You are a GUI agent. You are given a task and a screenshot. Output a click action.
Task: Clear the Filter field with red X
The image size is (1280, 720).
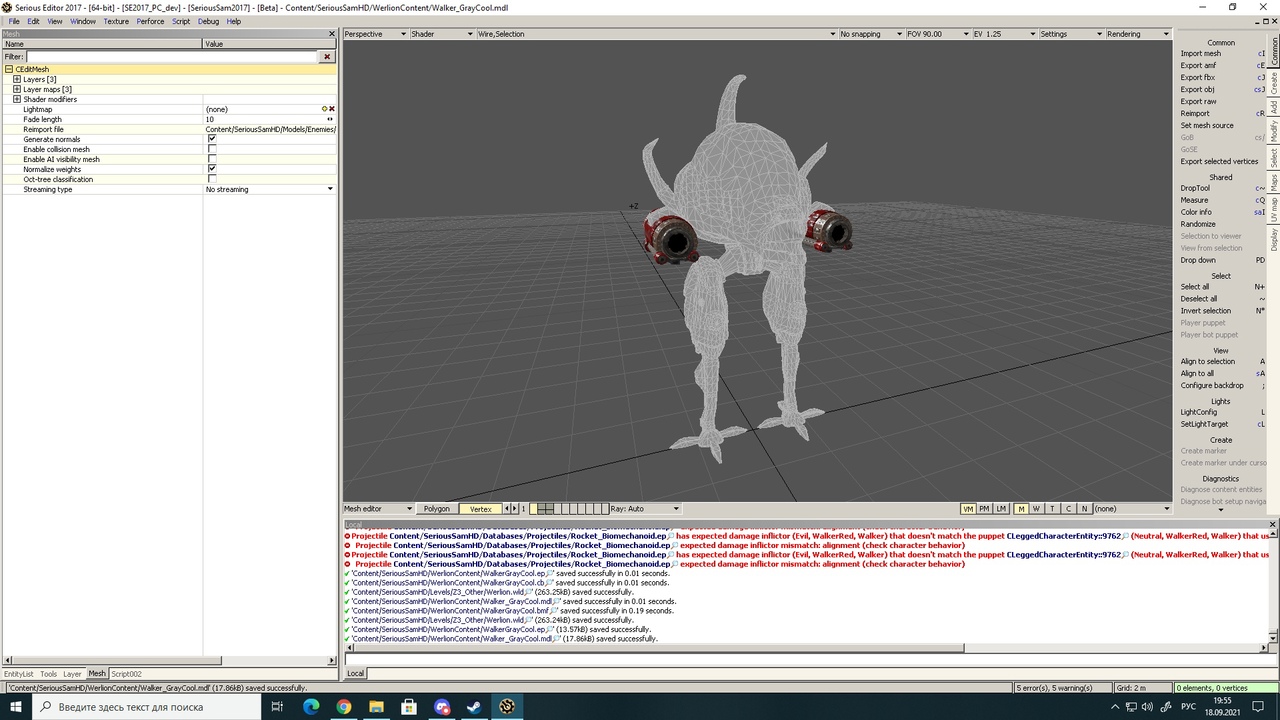tap(326, 57)
